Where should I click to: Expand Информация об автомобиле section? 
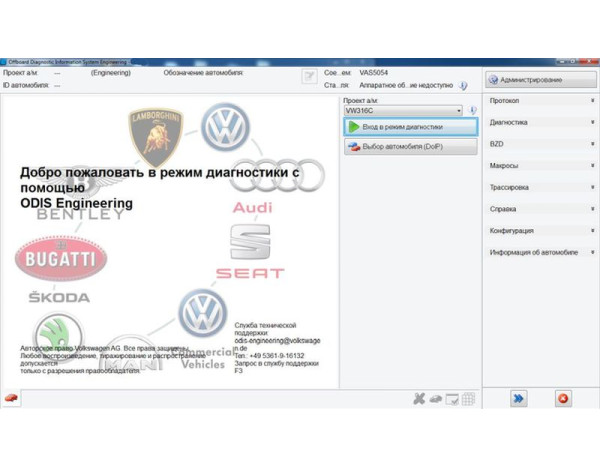tap(541, 252)
